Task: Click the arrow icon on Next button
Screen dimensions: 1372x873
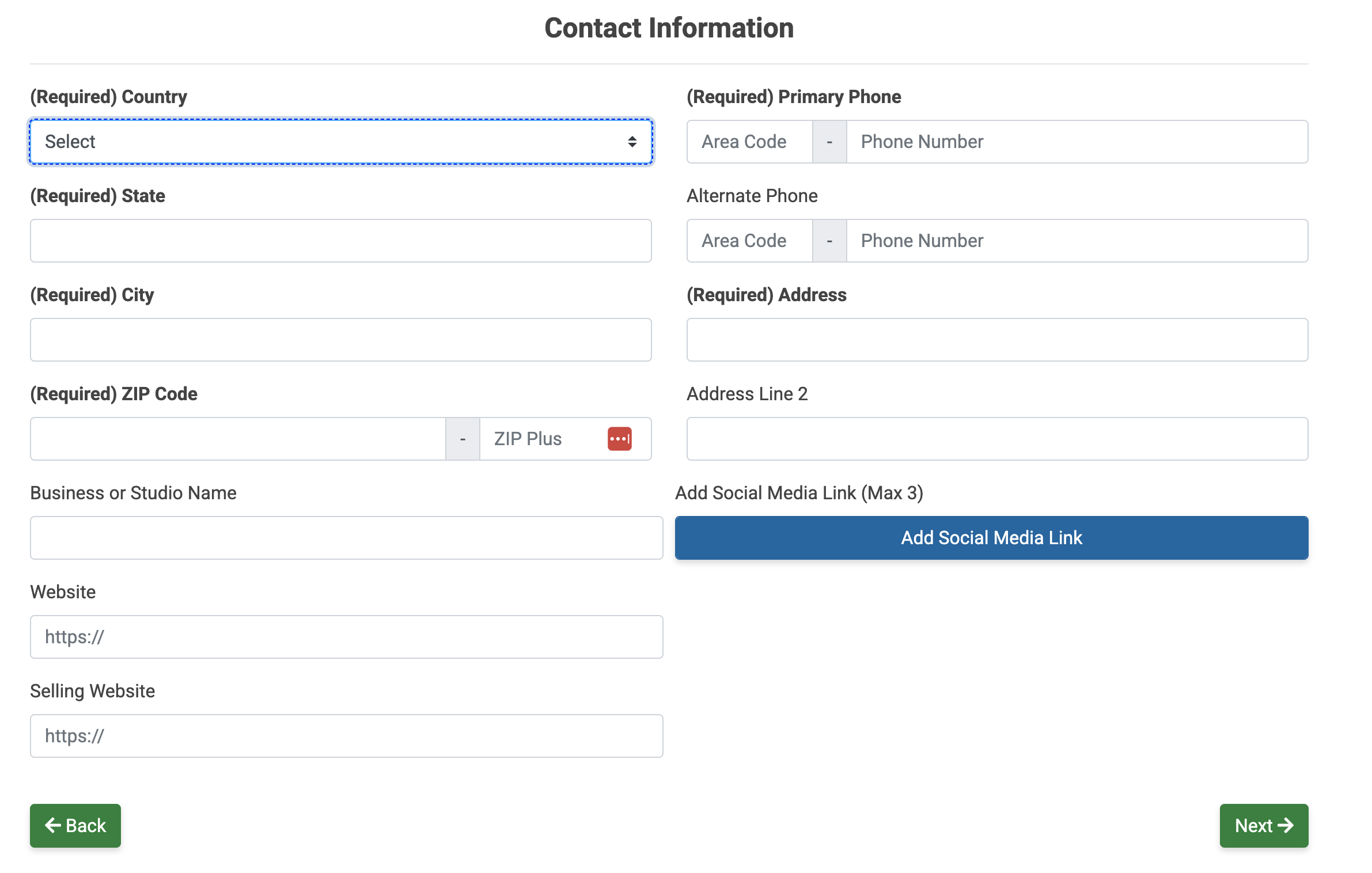Action: pos(1285,826)
